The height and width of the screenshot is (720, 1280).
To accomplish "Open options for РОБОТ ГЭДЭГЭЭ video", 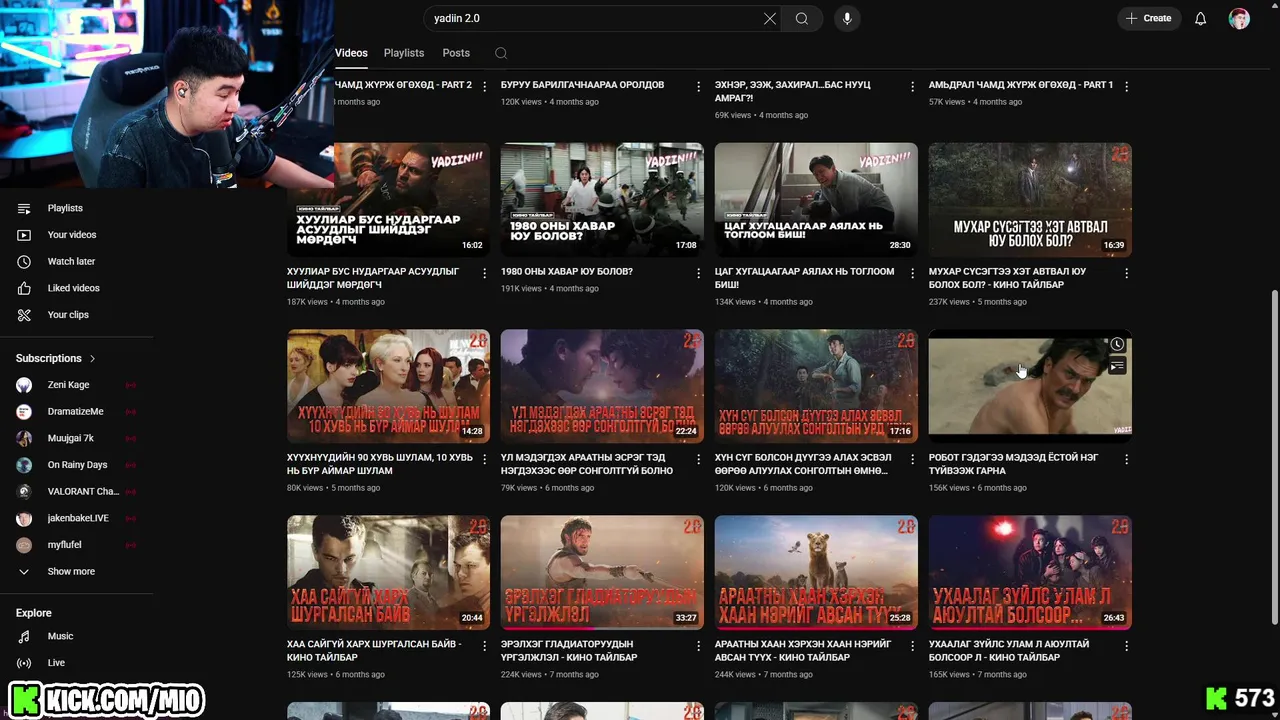I will pos(1127,459).
